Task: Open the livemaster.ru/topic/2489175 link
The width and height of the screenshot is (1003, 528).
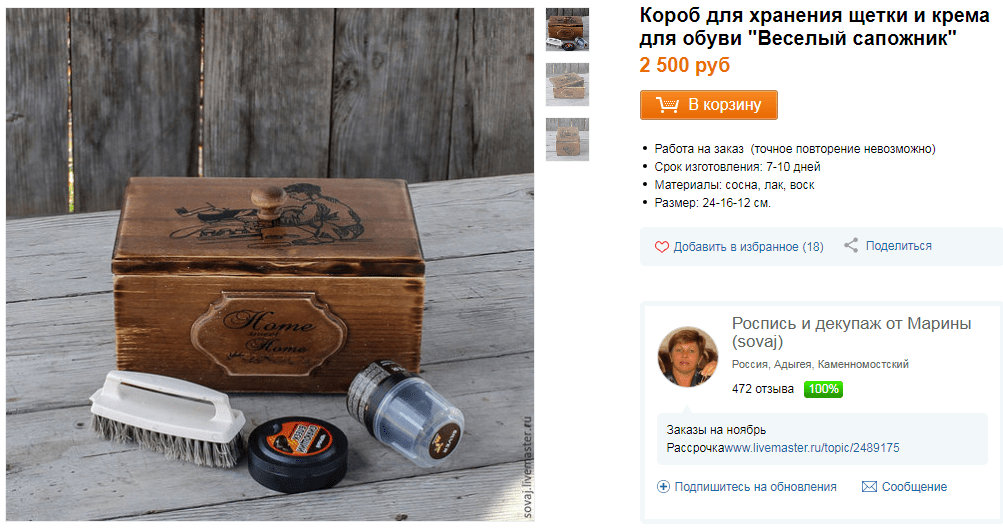Action: (x=812, y=448)
